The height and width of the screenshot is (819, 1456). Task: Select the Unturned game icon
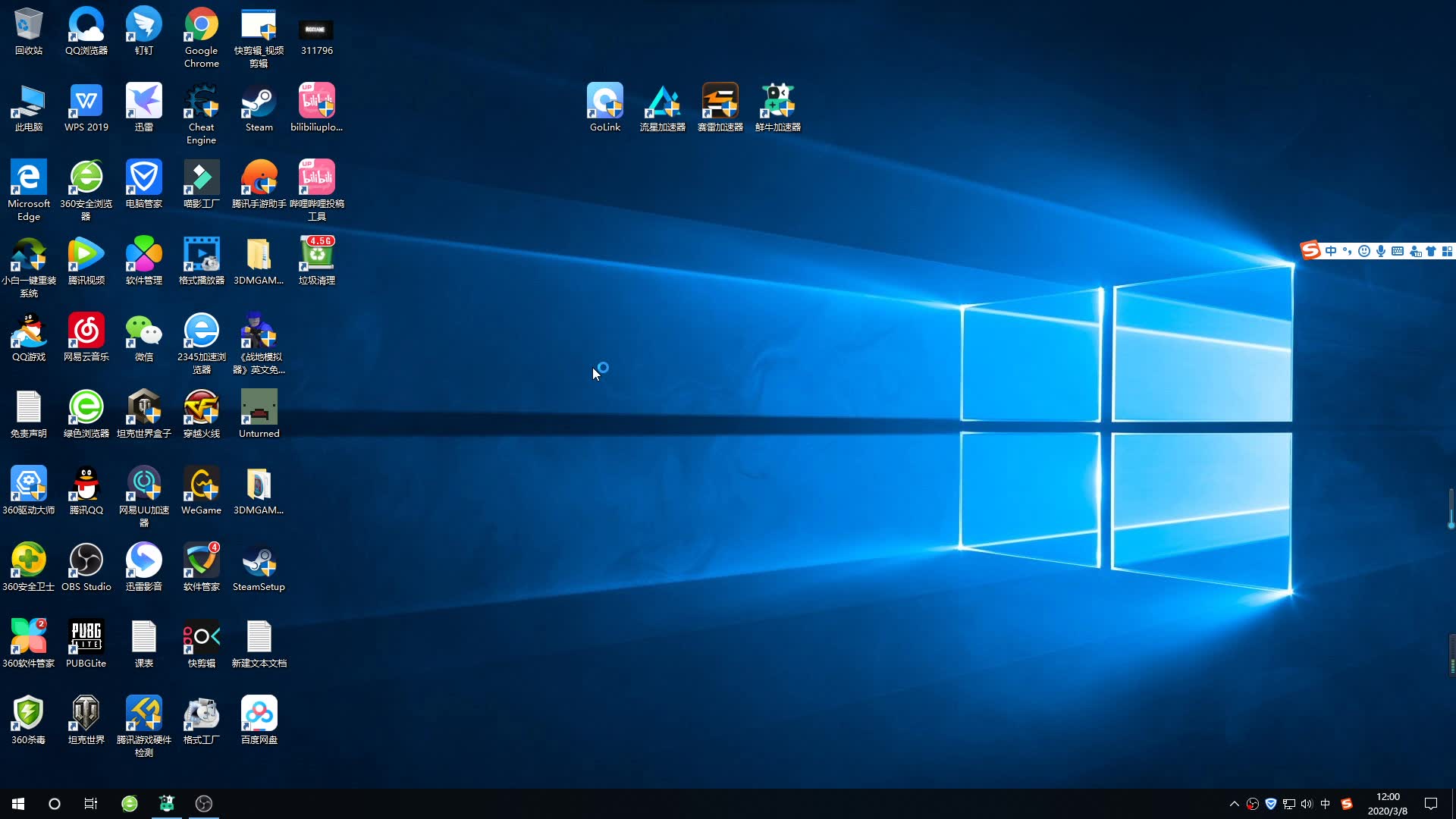point(259,415)
